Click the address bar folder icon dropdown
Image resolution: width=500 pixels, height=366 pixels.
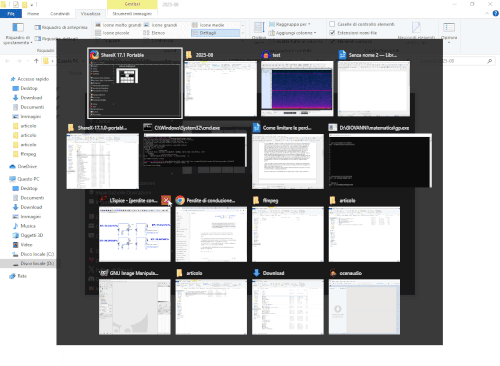point(48,61)
